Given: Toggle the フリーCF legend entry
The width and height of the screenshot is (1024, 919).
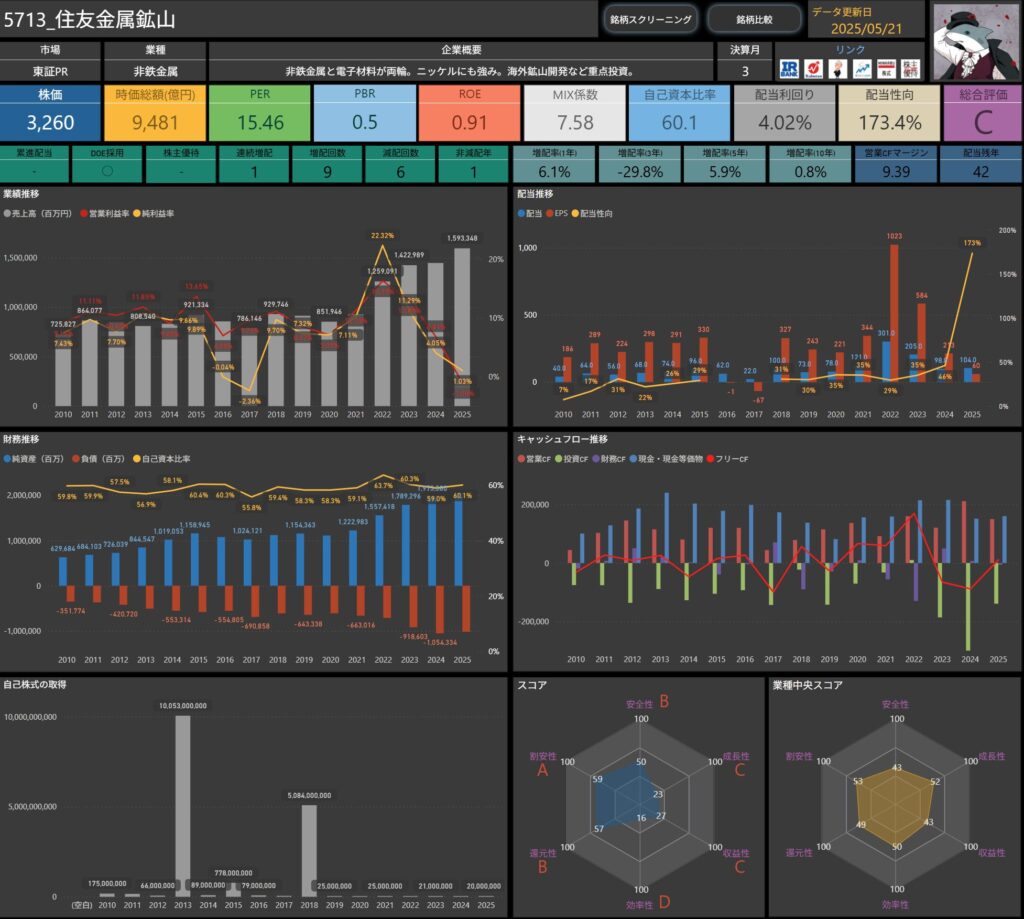Looking at the screenshot, I should [728, 459].
